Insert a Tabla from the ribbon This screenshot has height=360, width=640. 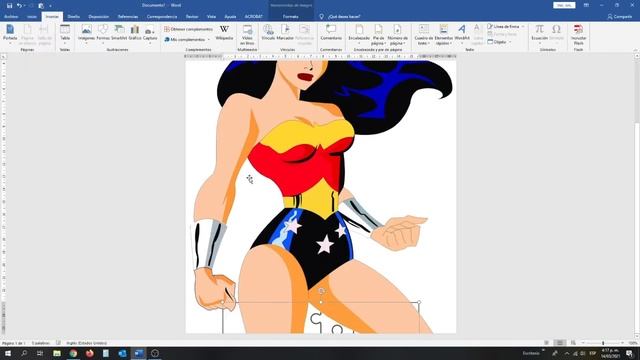65,34
